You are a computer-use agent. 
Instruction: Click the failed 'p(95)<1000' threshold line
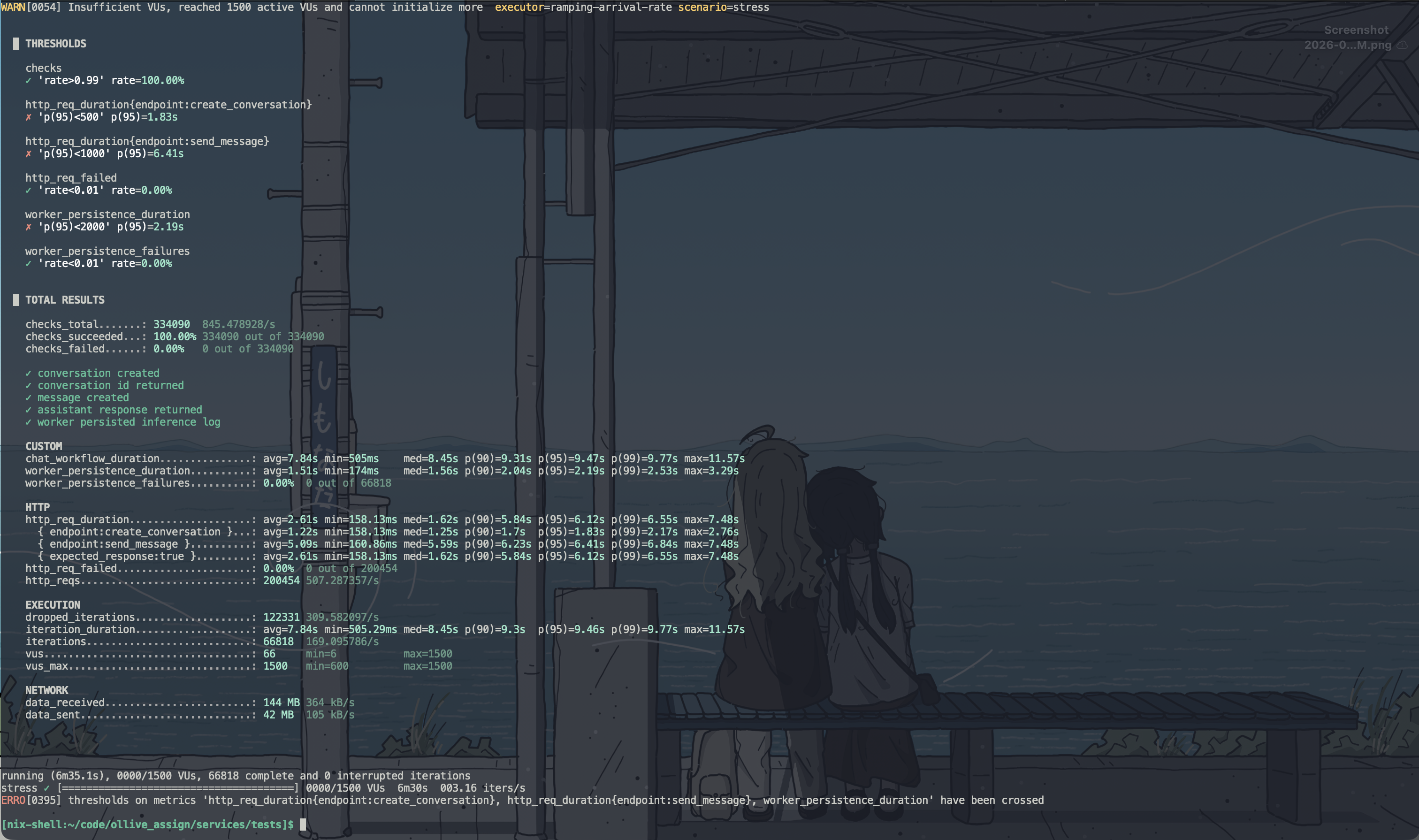tap(105, 153)
